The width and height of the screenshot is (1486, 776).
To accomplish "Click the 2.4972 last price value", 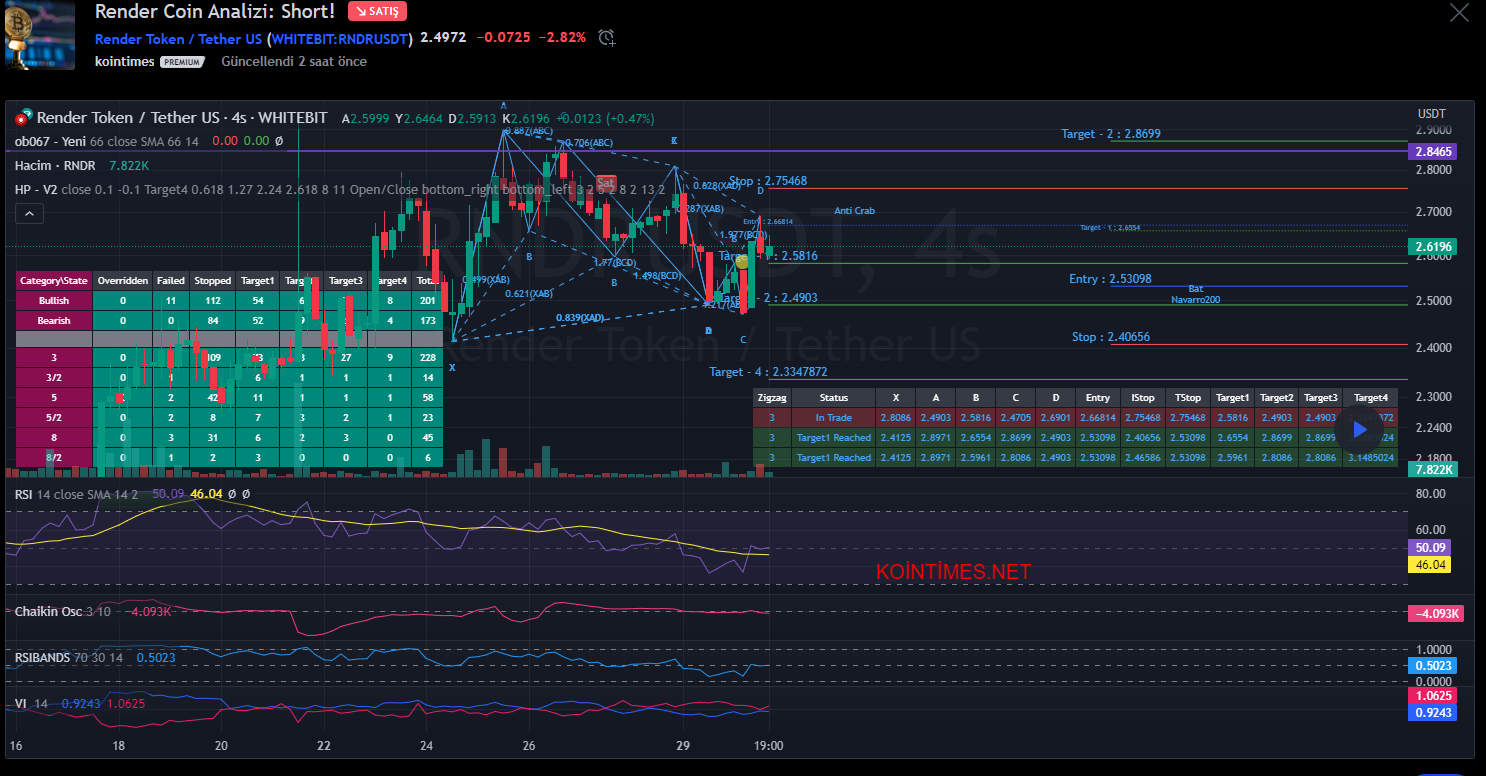I will (443, 37).
